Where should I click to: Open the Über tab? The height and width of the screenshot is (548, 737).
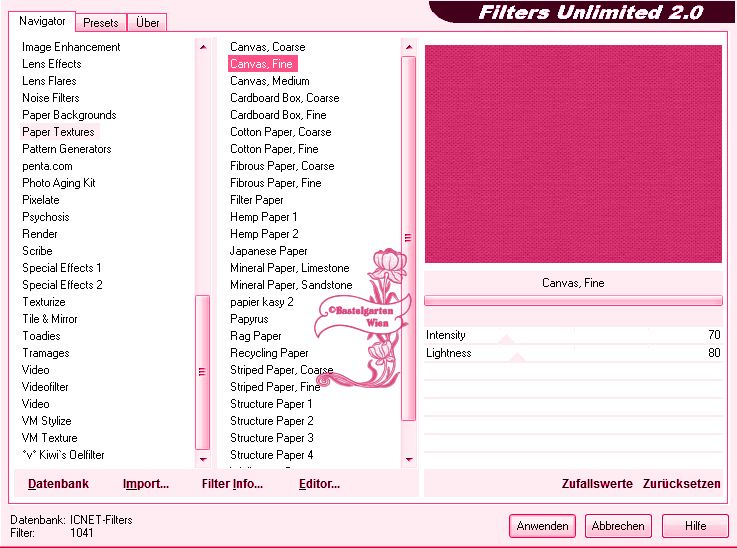(x=147, y=23)
